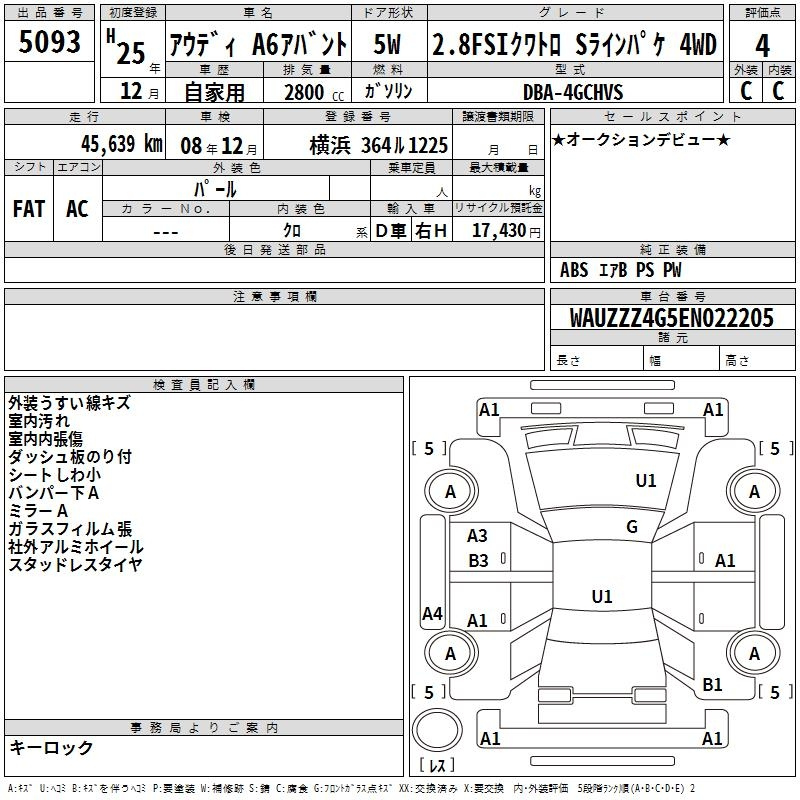
Task: Click inspector note スタッドレスタイヤ
Action: click(x=76, y=564)
